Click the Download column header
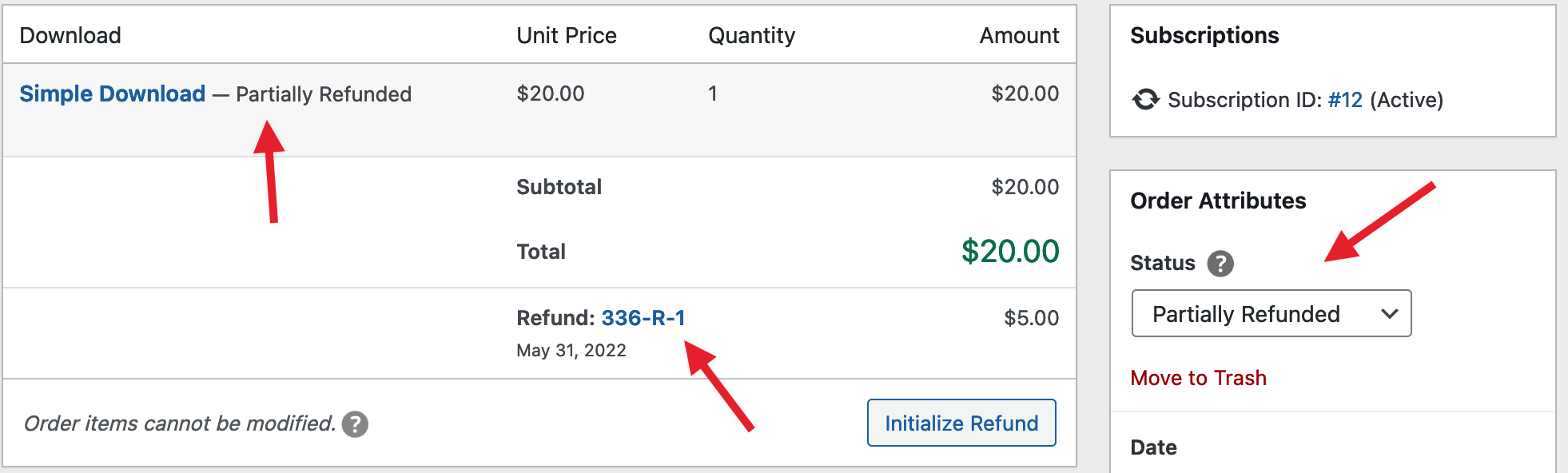1568x473 pixels. (70, 35)
